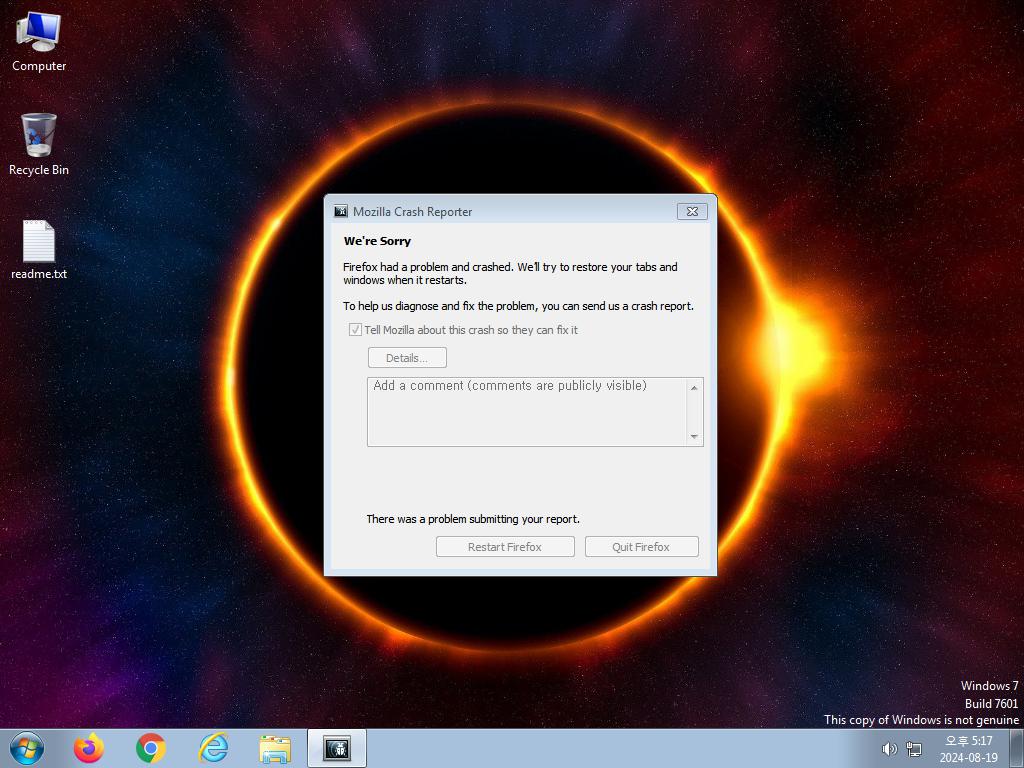Screen dimensions: 1024x768
Task: Open the Computer desktop icon
Action: pyautogui.click(x=39, y=40)
